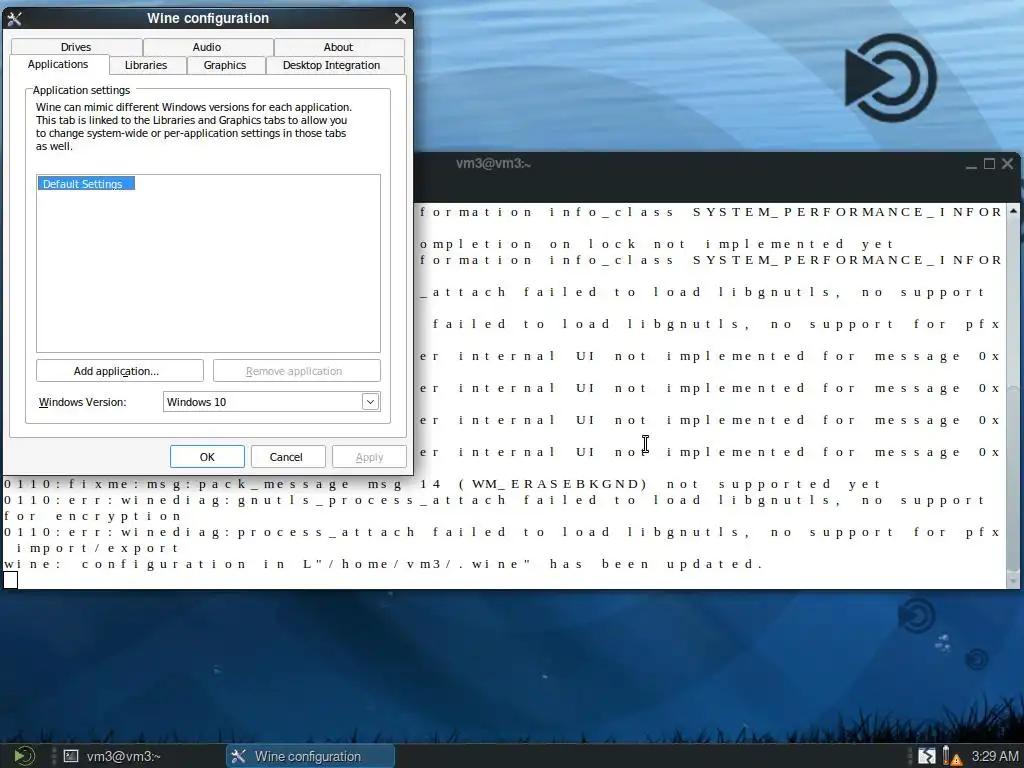Confirm with the OK button

pyautogui.click(x=207, y=456)
